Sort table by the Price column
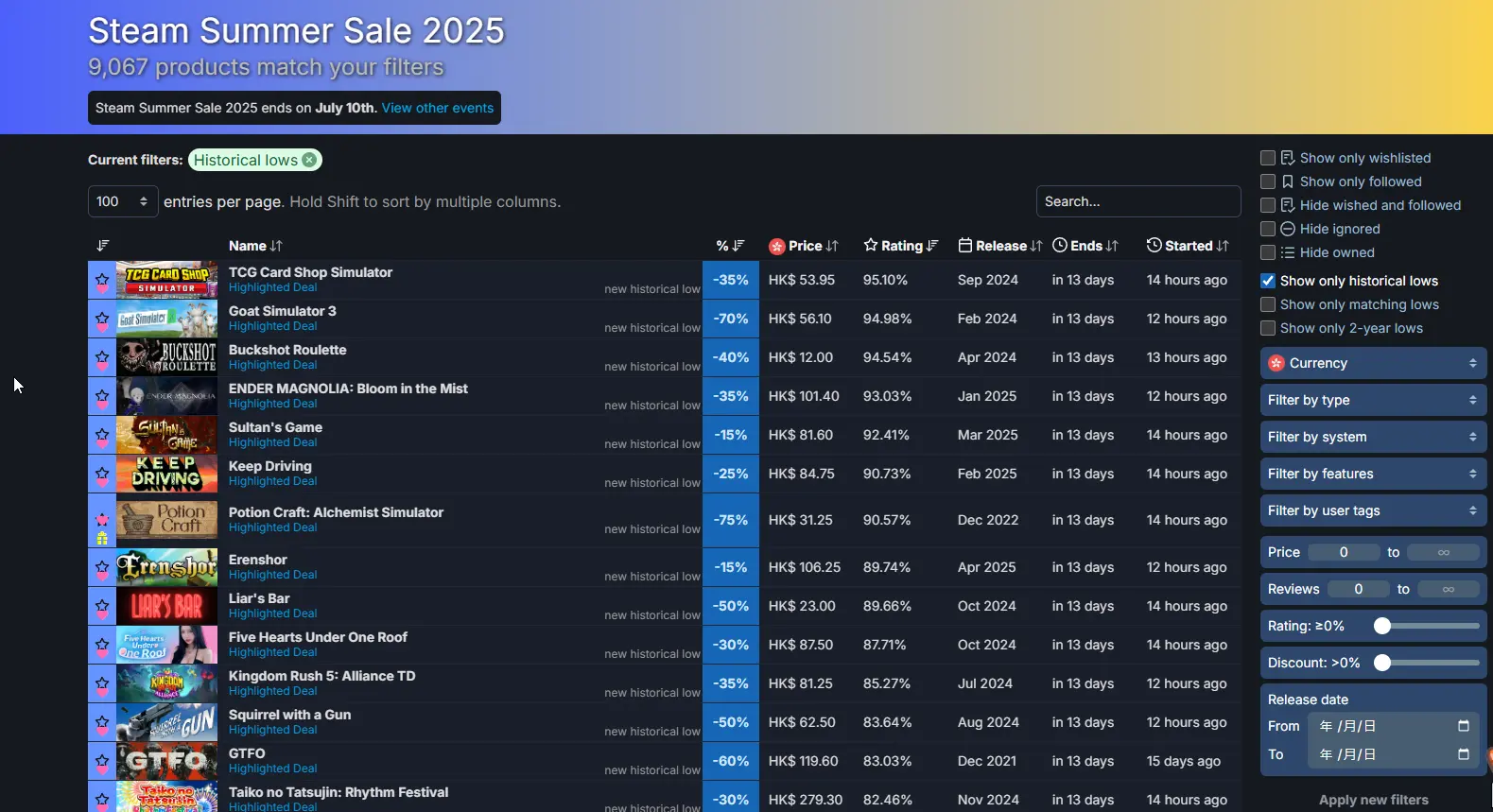Screen dimensions: 1493x812 [x=804, y=246]
